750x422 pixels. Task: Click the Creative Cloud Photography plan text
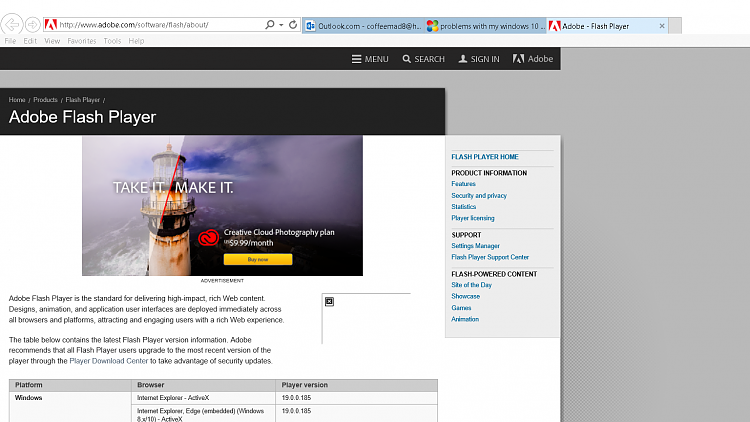[x=279, y=233]
